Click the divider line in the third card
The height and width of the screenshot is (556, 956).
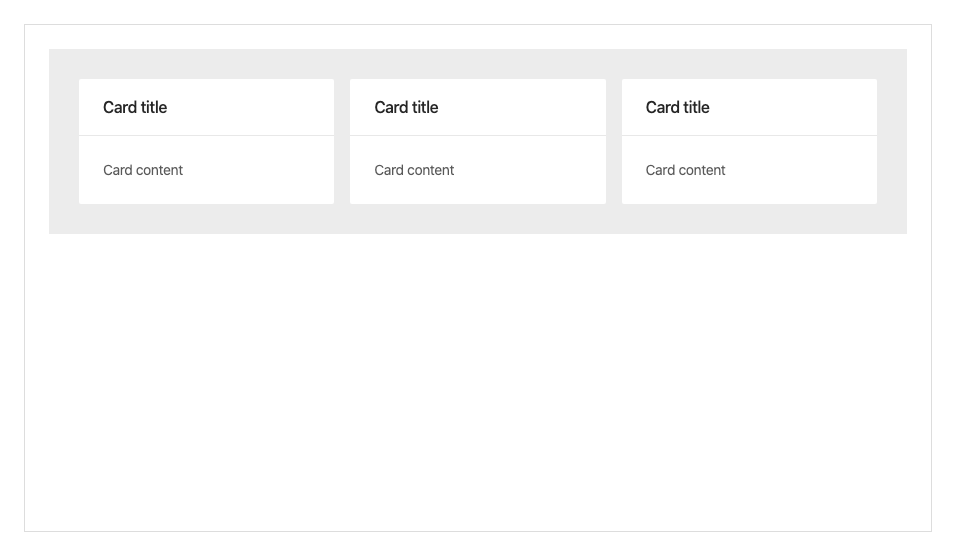point(749,135)
